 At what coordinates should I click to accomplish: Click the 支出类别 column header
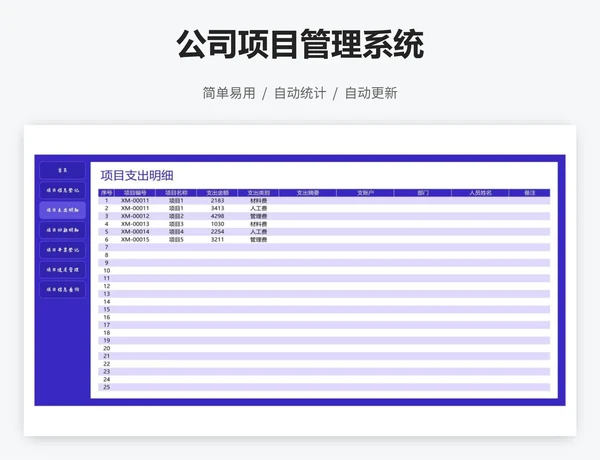click(259, 193)
